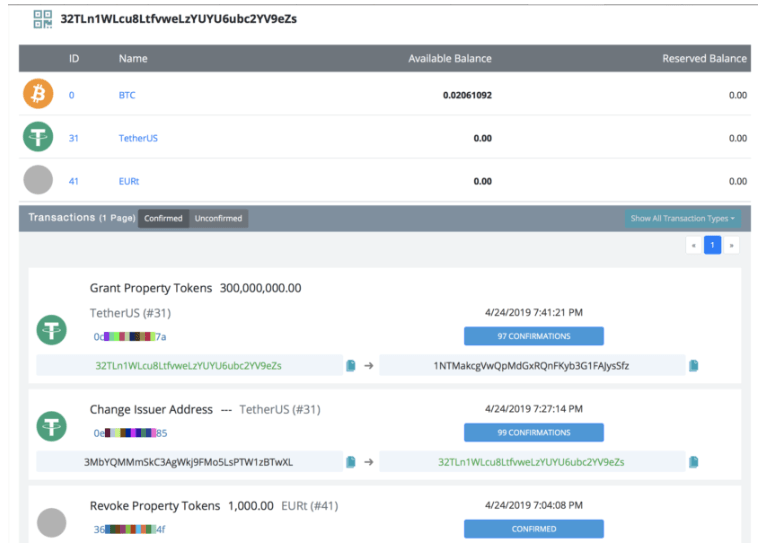Copy recipient address in Change Issuer transaction
The width and height of the screenshot is (760, 555).
pos(694,462)
